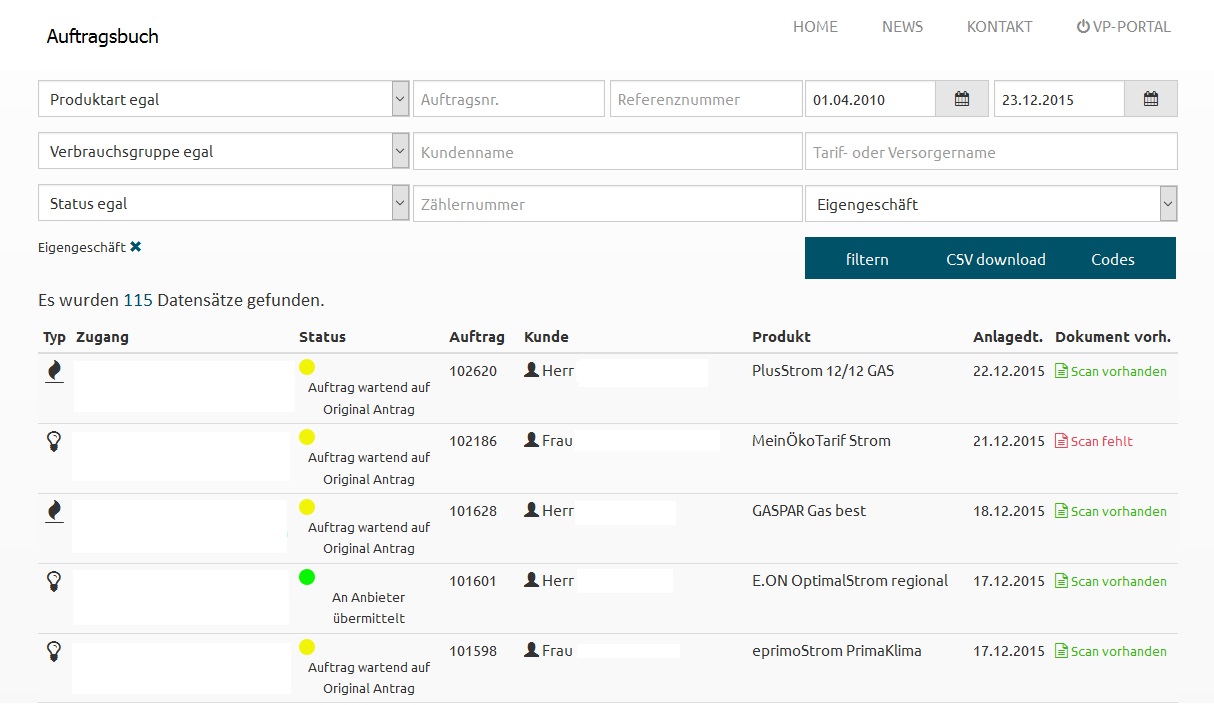The image size is (1214, 705).
Task: Click the person icon next to customer of order 102620
Action: click(531, 370)
